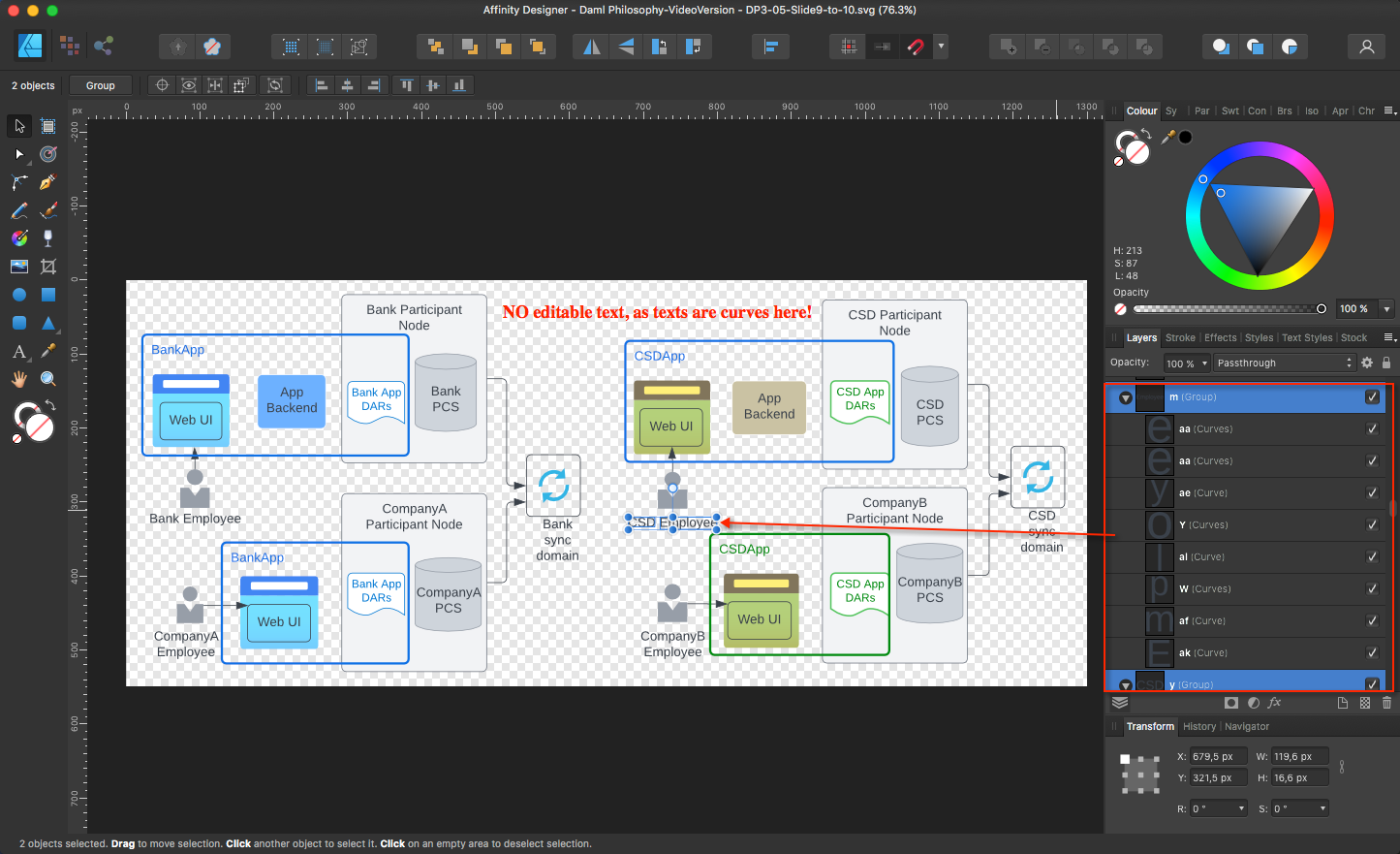Open the Passthrough blend mode dropdown
Image resolution: width=1400 pixels, height=854 pixels.
(1284, 363)
